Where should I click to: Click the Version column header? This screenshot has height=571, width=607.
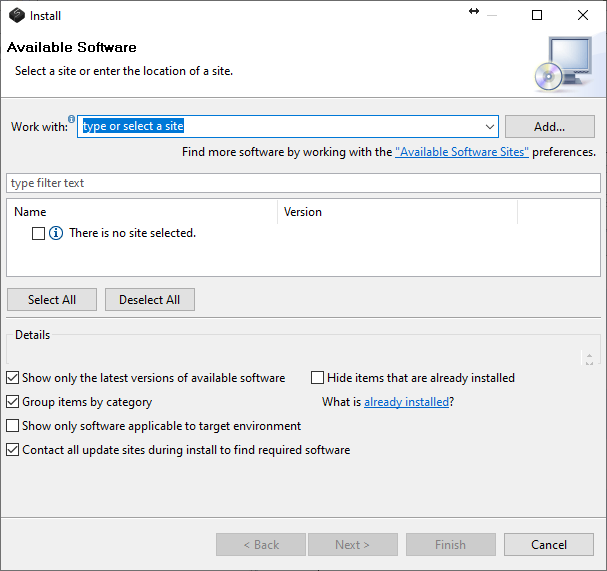tap(397, 212)
